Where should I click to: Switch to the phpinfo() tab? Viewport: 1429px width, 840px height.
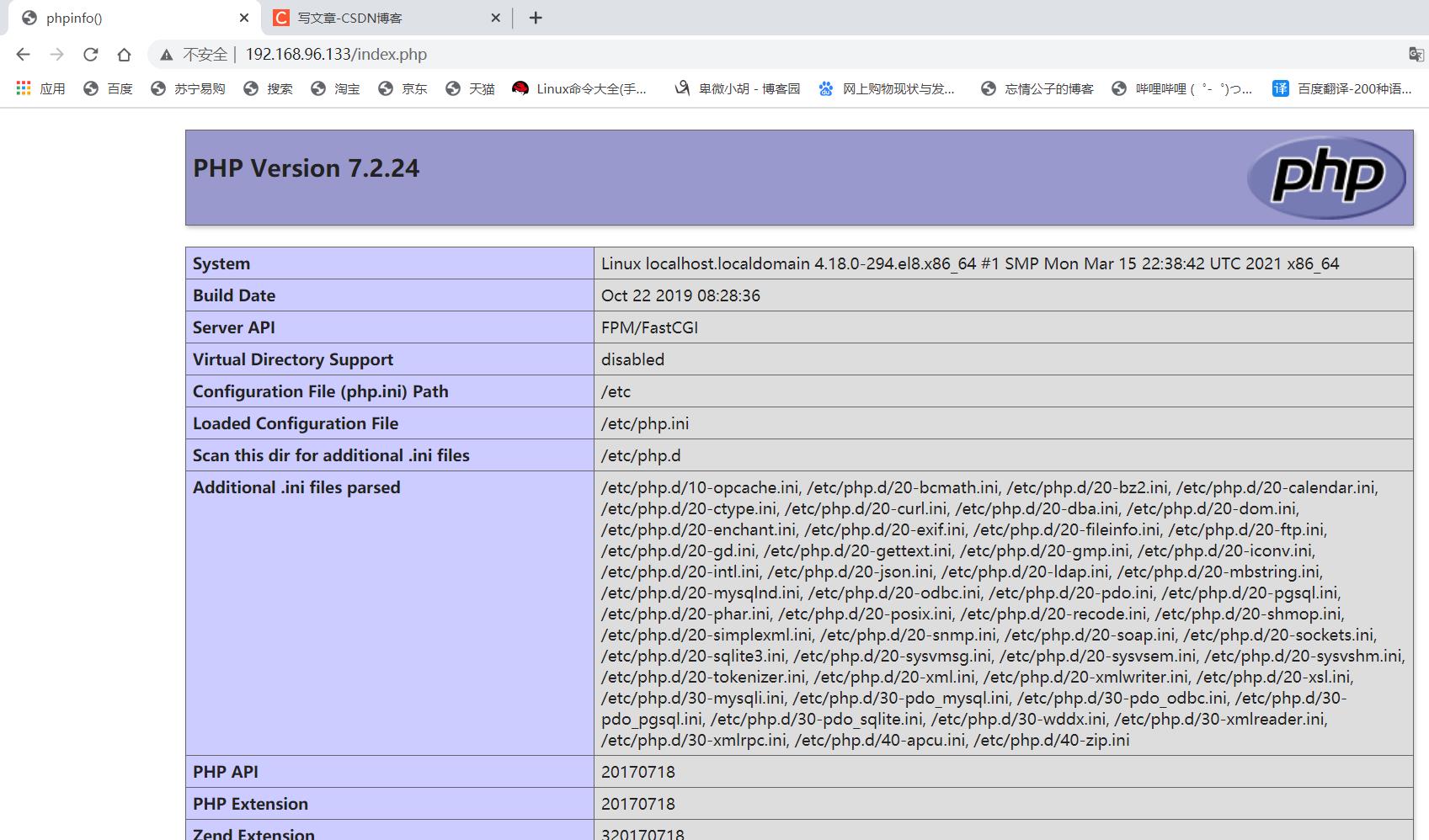135,18
